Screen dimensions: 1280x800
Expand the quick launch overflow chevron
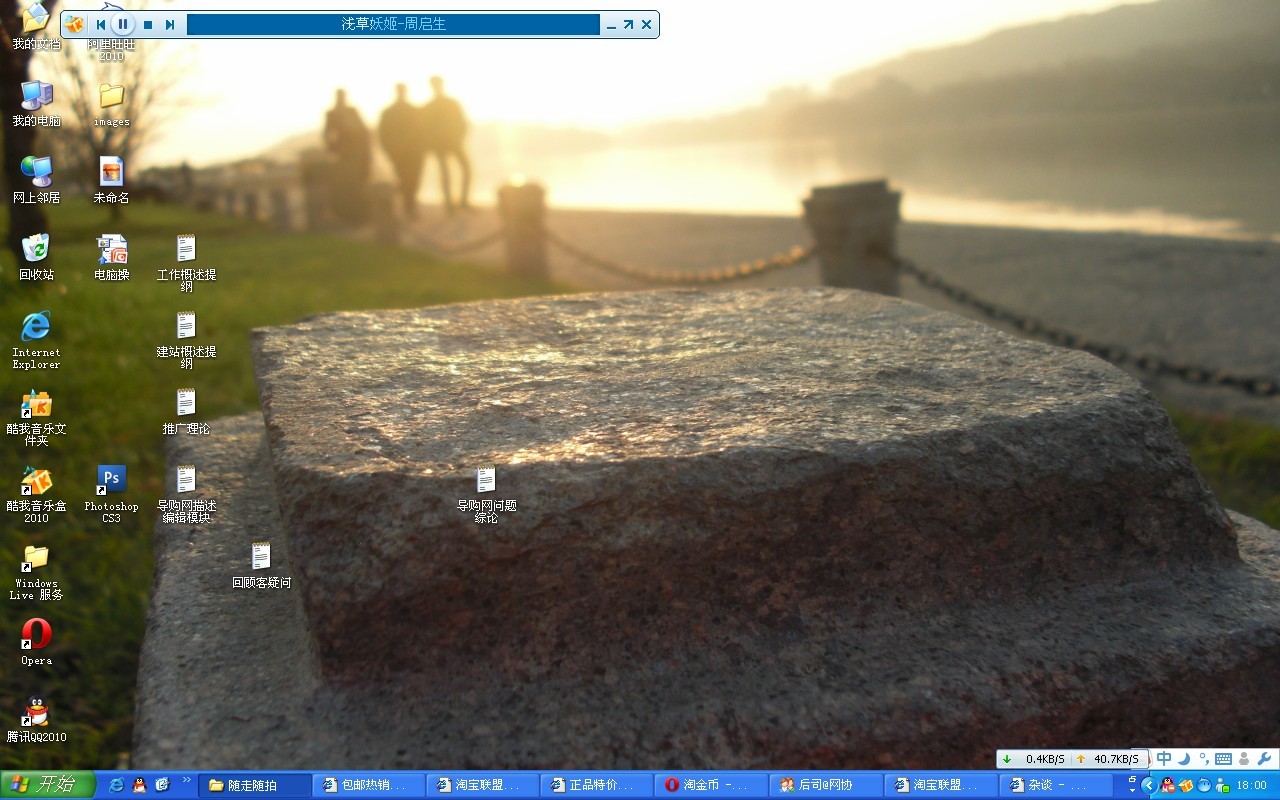[x=186, y=779]
